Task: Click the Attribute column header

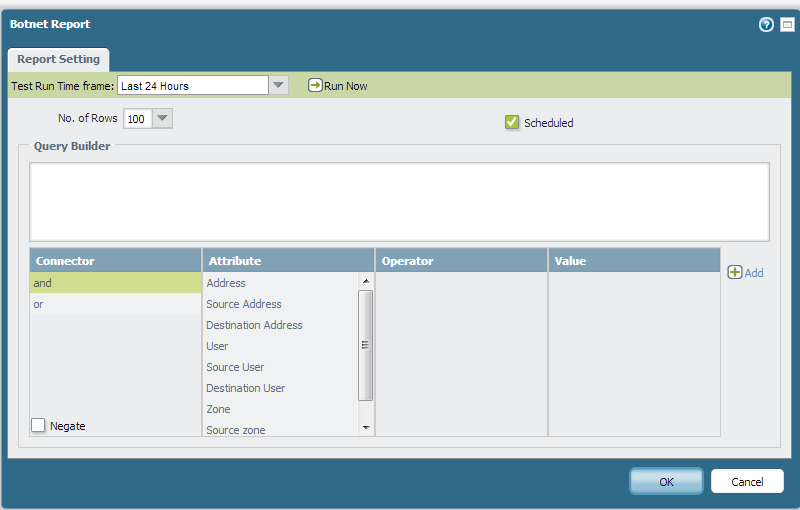Action: [288, 261]
